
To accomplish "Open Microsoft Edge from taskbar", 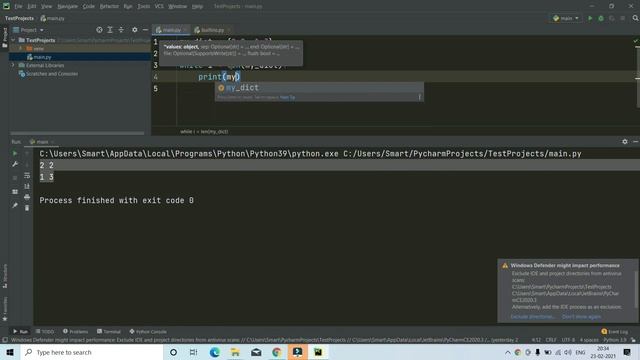I will click(215, 352).
